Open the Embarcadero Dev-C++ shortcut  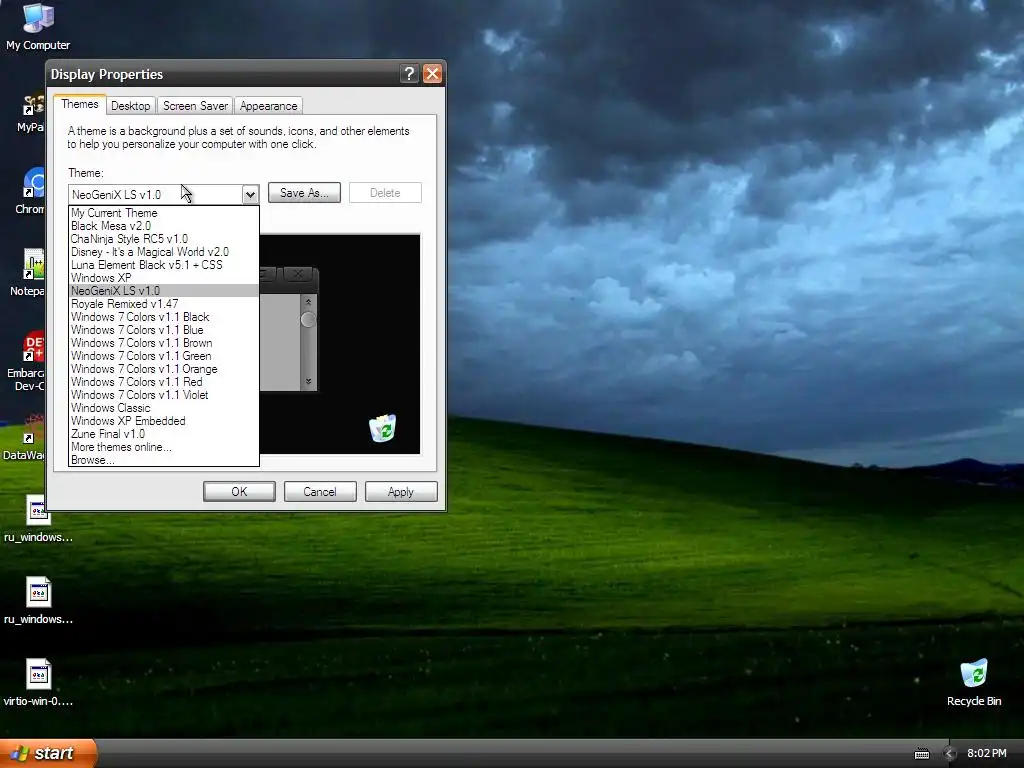coord(29,362)
